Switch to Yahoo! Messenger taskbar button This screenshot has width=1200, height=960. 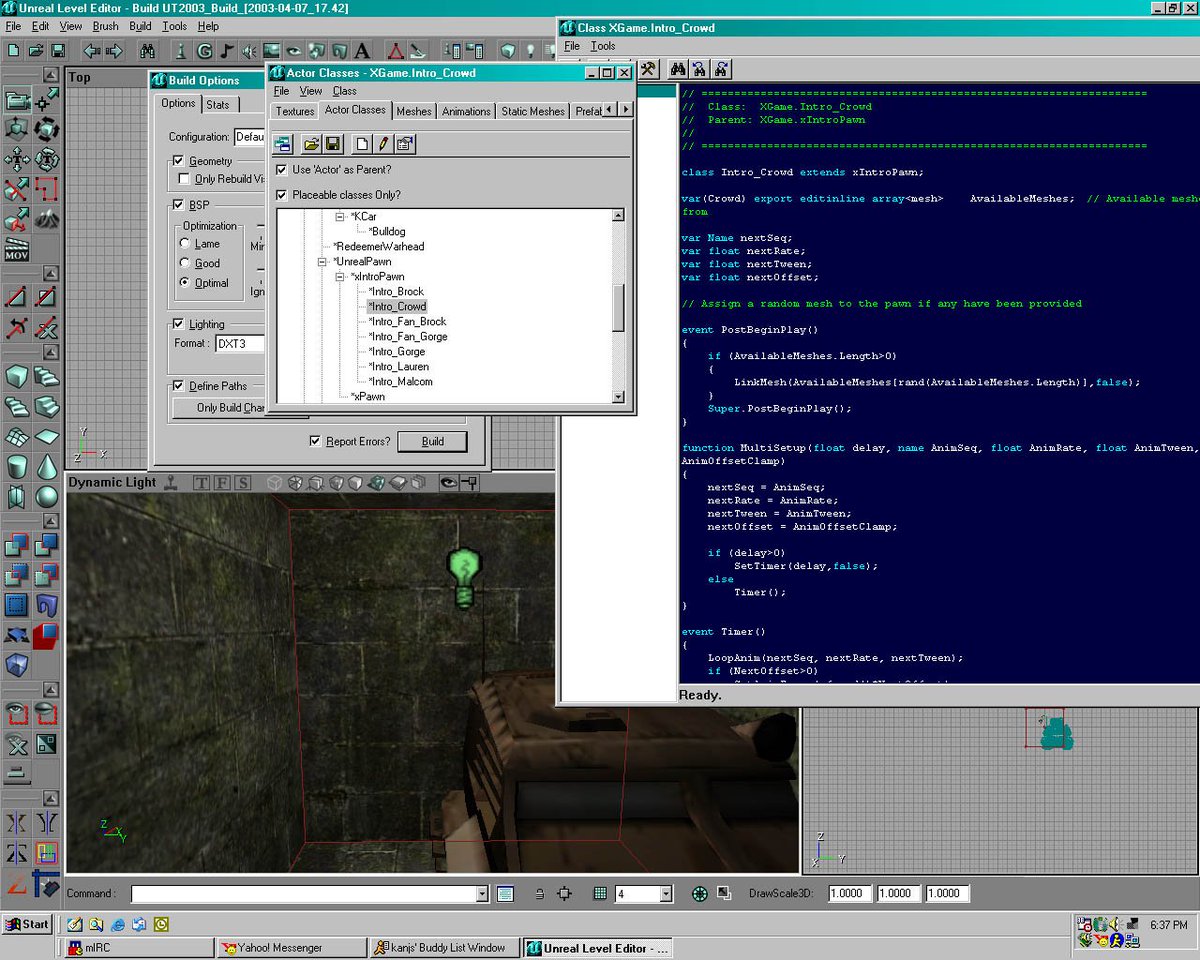pos(292,947)
